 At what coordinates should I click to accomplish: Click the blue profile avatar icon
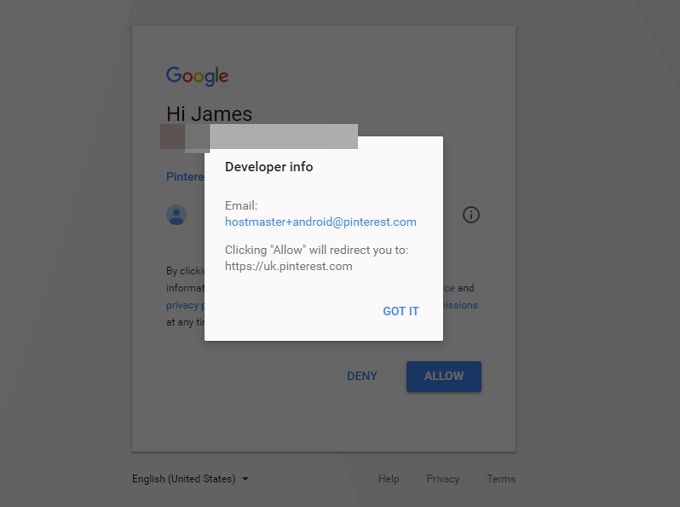click(177, 215)
